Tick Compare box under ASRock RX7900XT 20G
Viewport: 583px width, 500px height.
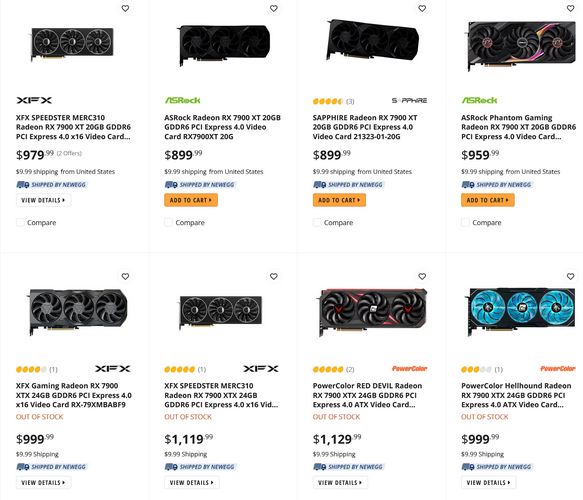[168, 222]
